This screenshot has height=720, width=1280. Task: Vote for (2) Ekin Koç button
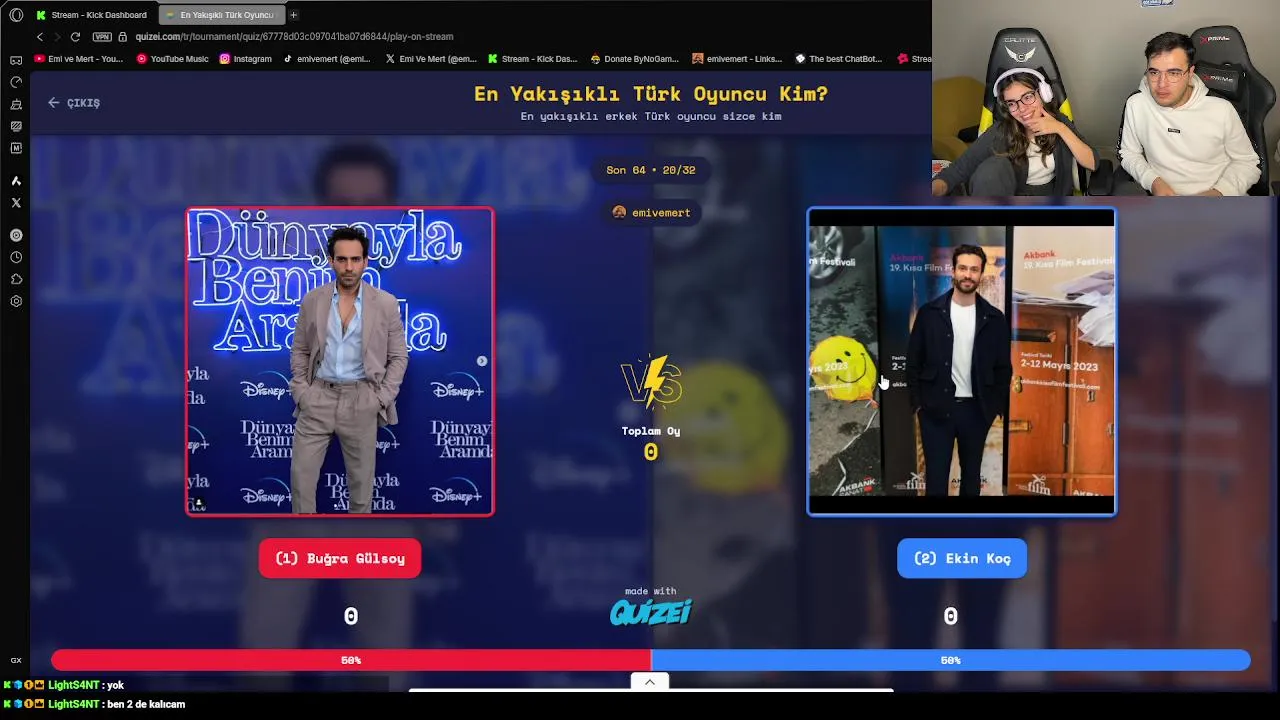click(962, 558)
